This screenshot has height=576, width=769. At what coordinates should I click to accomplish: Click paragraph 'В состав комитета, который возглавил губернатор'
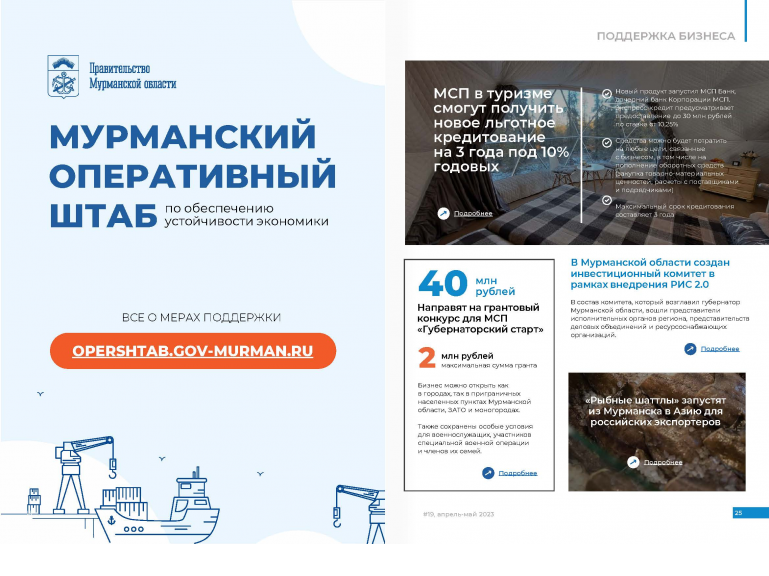pyautogui.click(x=660, y=318)
